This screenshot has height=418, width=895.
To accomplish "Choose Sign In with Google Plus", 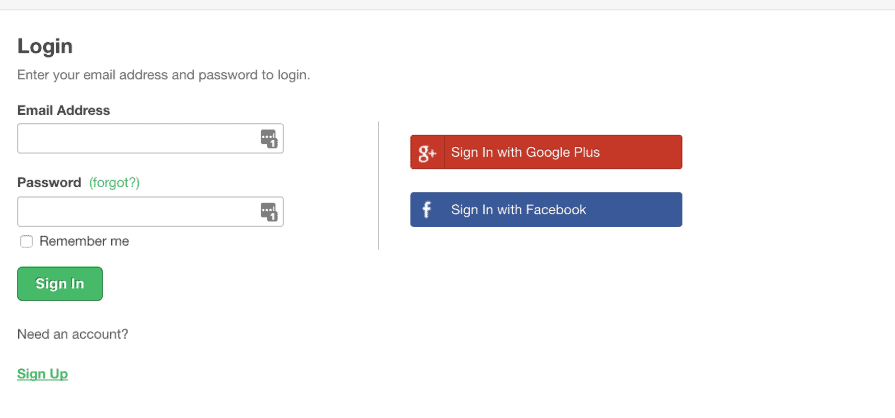I will (x=545, y=153).
